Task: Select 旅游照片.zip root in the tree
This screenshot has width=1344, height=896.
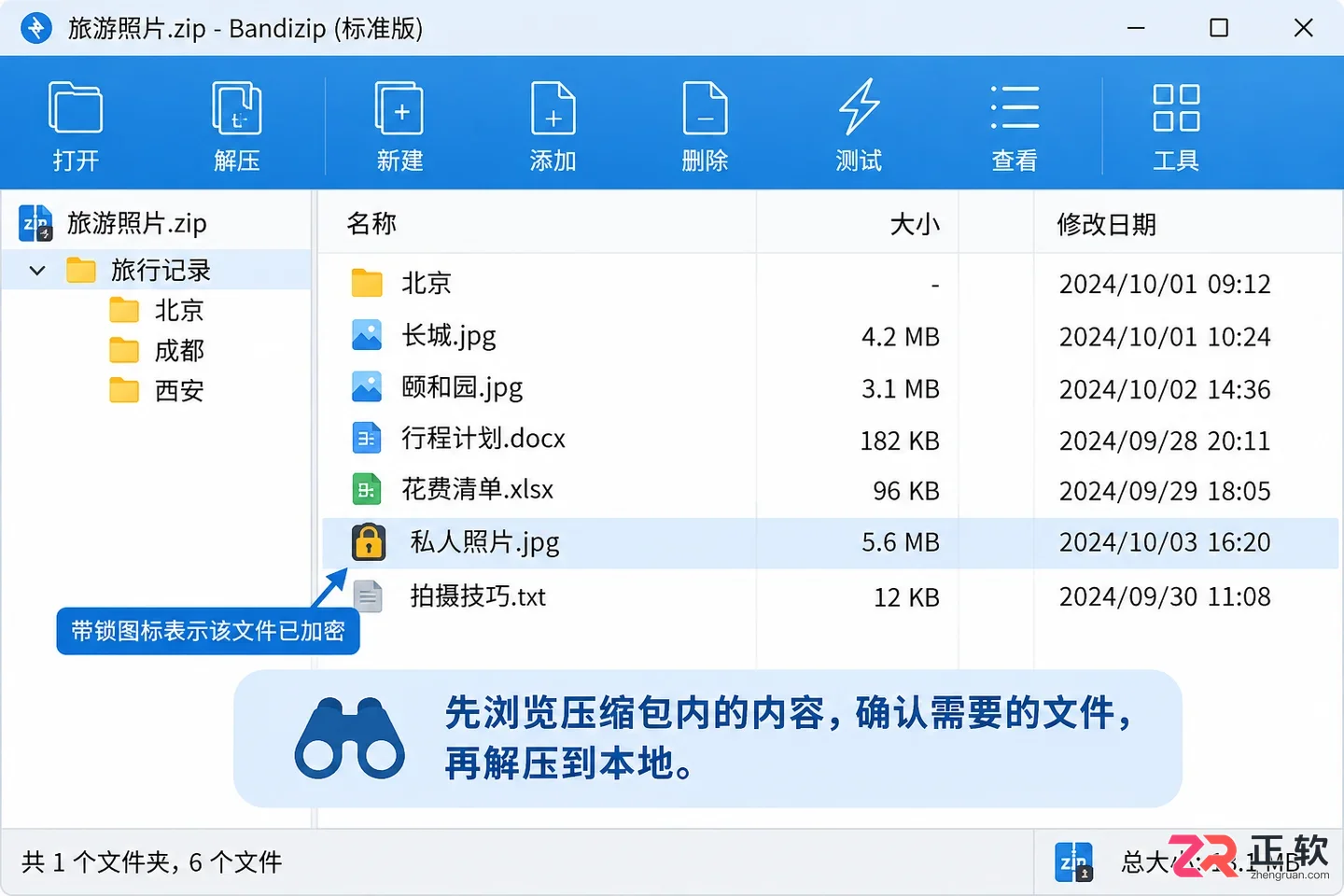Action: (x=137, y=223)
